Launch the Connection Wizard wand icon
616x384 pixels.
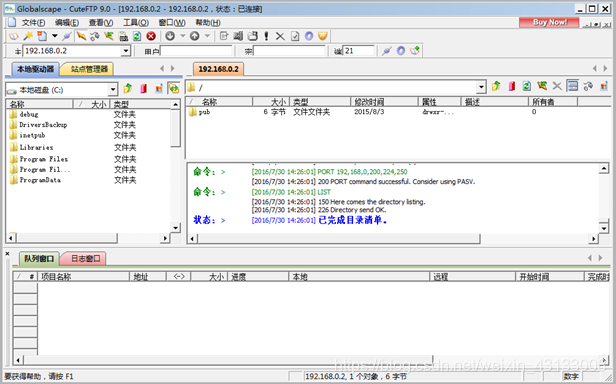tap(28, 36)
